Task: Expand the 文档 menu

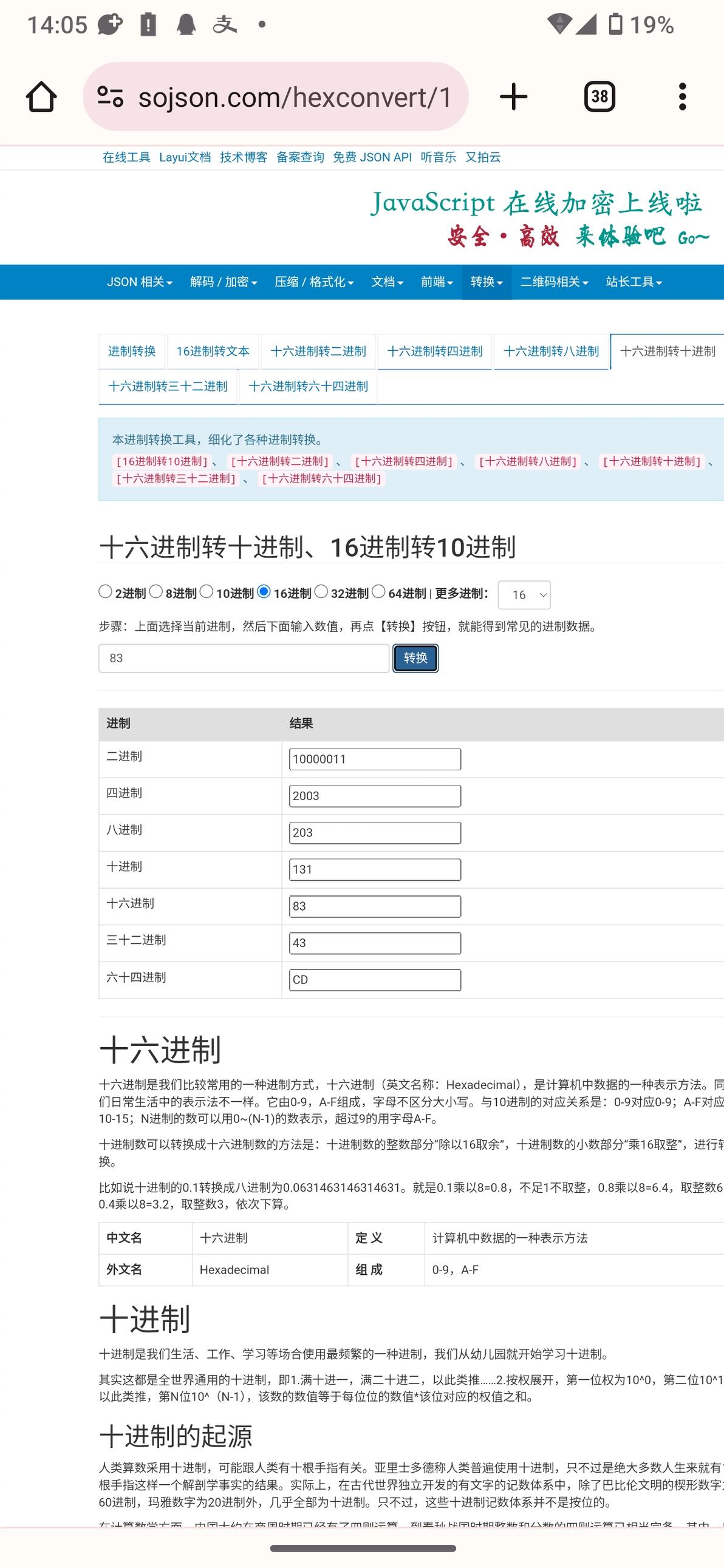Action: pyautogui.click(x=388, y=282)
